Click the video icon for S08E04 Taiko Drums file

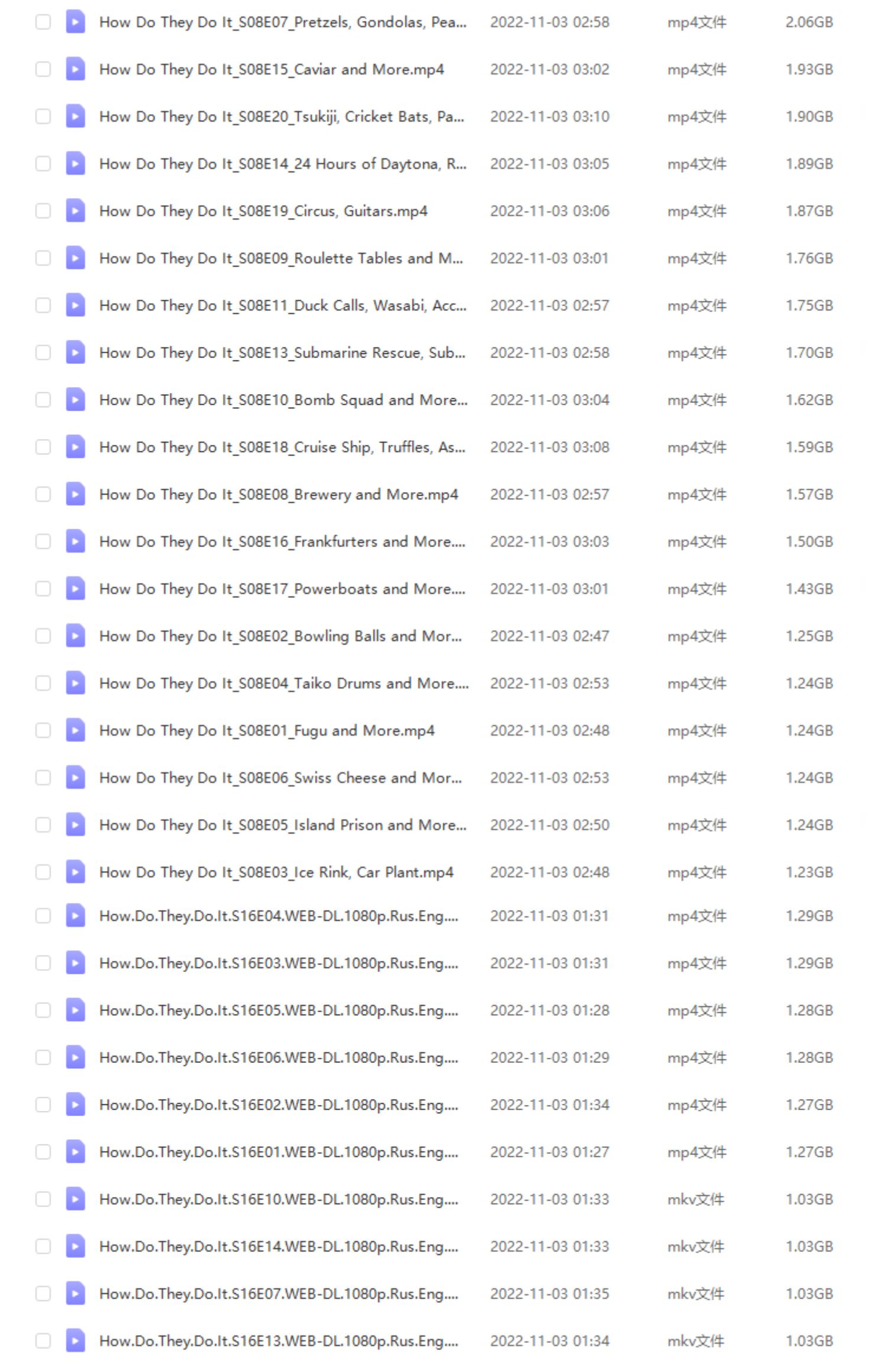75,684
